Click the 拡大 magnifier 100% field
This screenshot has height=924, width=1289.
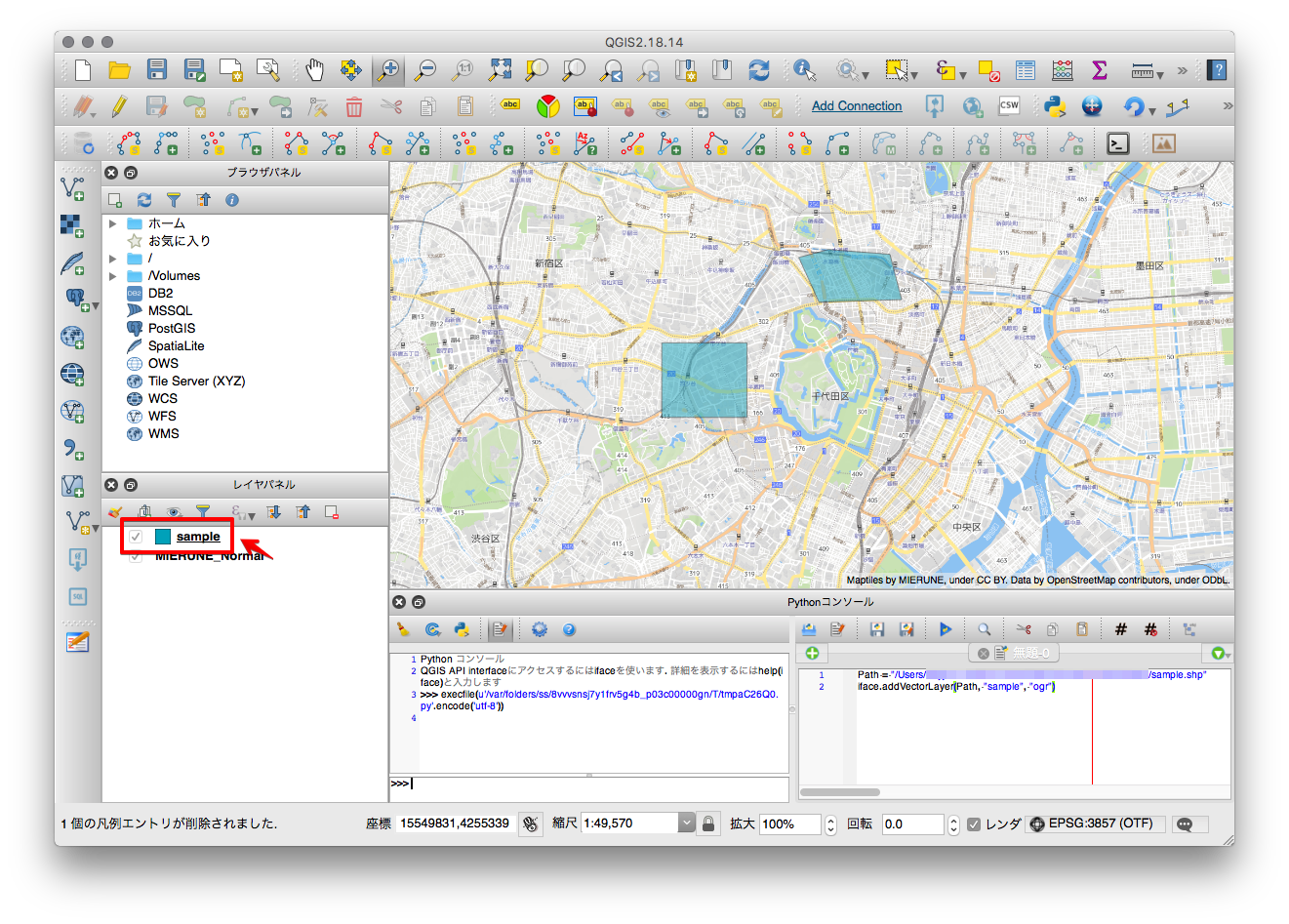coord(789,824)
